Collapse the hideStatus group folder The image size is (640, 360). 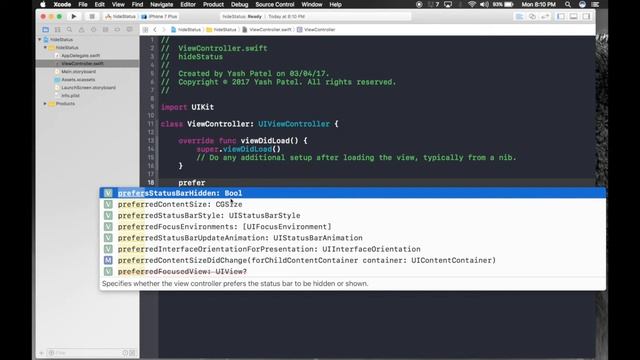pyautogui.click(x=45, y=47)
